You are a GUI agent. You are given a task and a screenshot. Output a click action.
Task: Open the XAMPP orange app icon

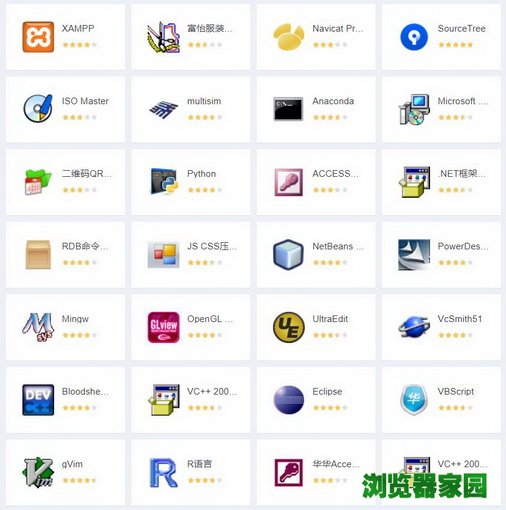(38, 37)
